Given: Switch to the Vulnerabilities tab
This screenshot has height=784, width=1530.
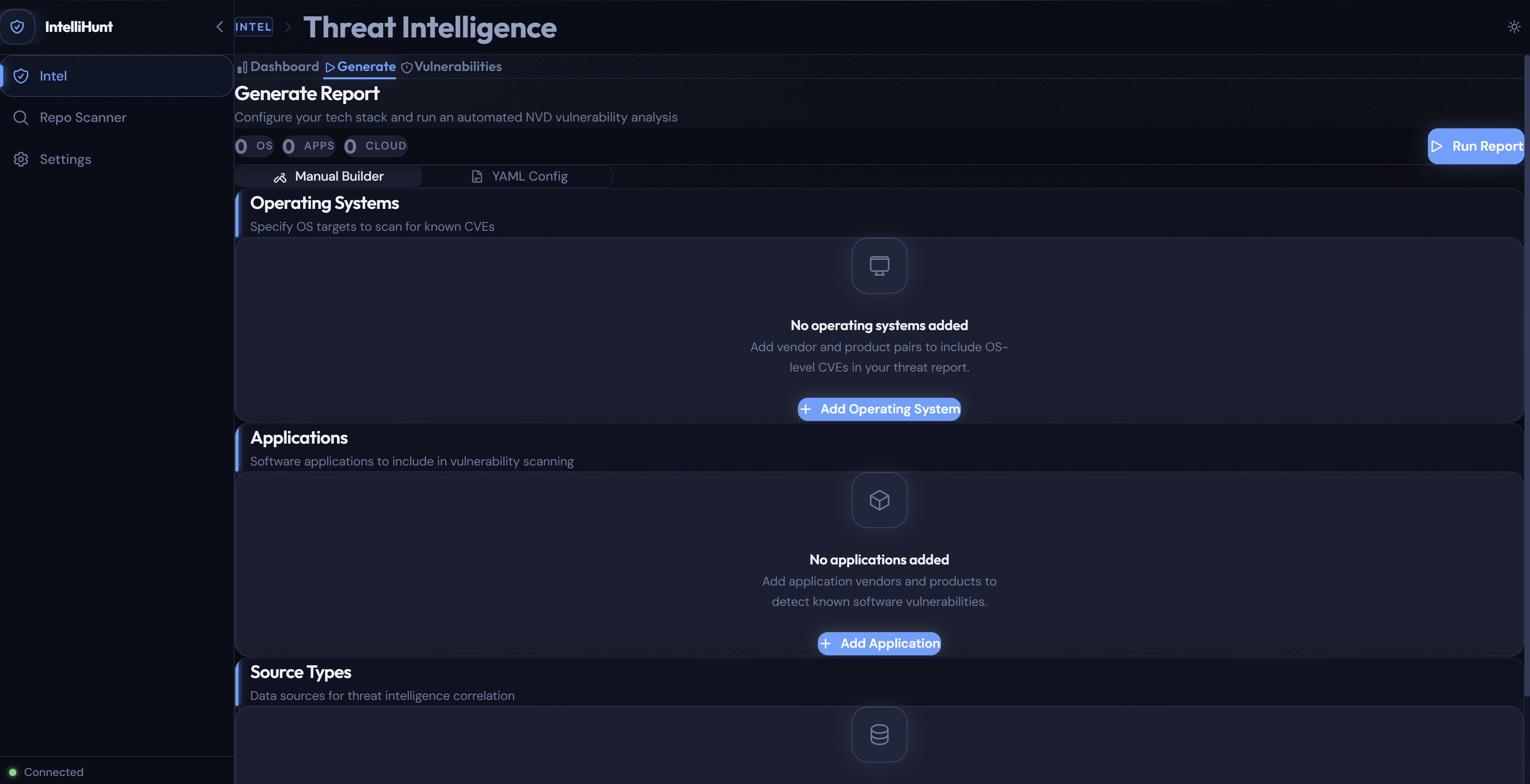Looking at the screenshot, I should coord(451,67).
